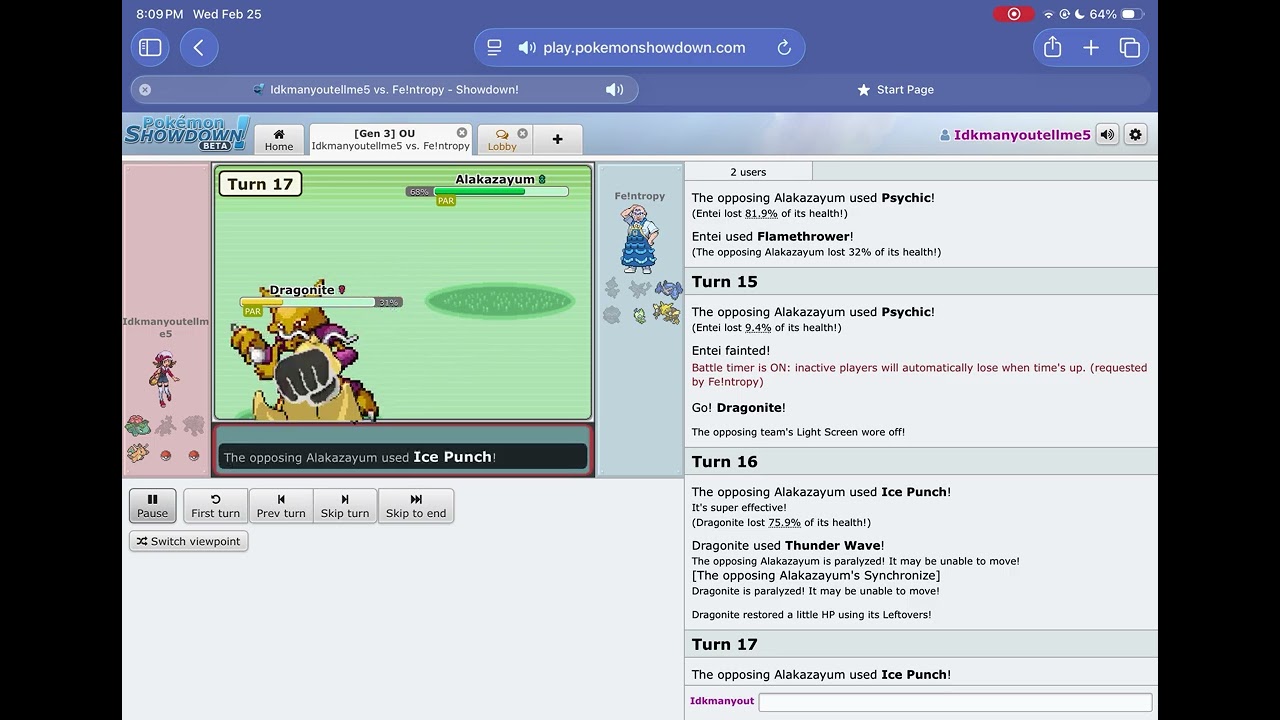Viewport: 1280px width, 720px height.
Task: Skip to the end of the battle
Action: coord(416,505)
